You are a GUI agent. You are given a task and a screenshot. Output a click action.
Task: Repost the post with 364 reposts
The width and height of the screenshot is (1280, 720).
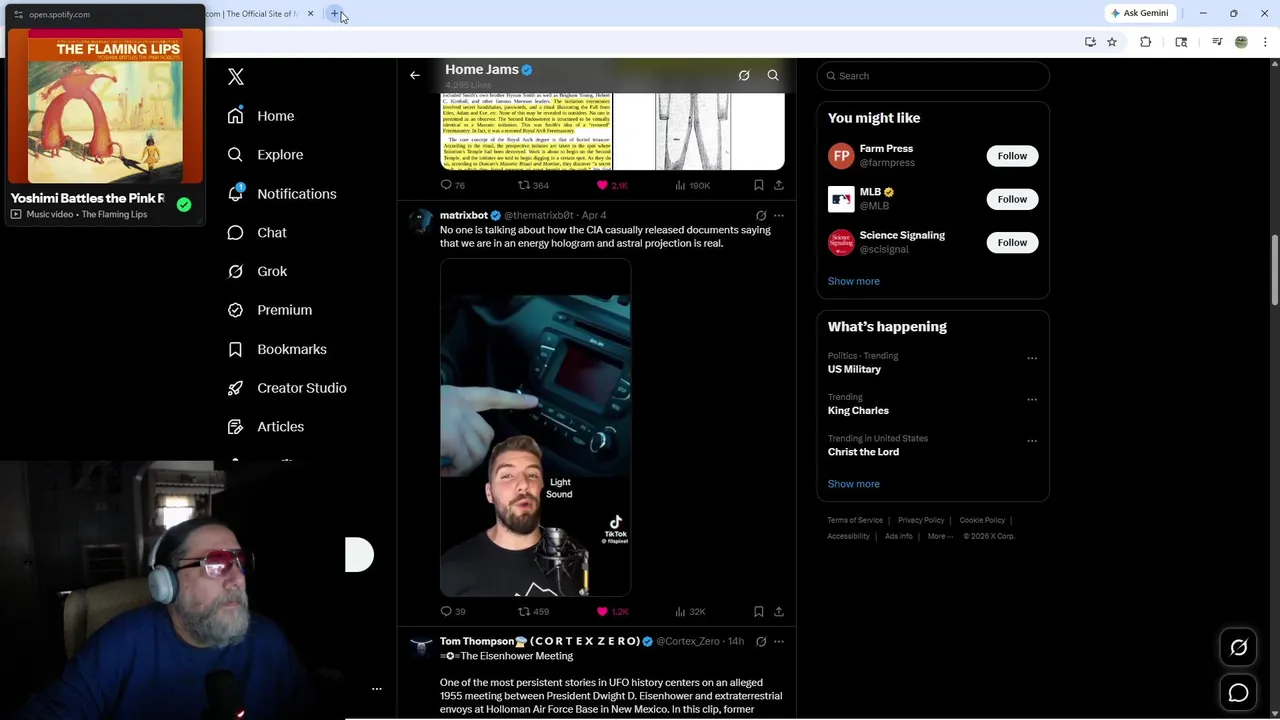[533, 185]
